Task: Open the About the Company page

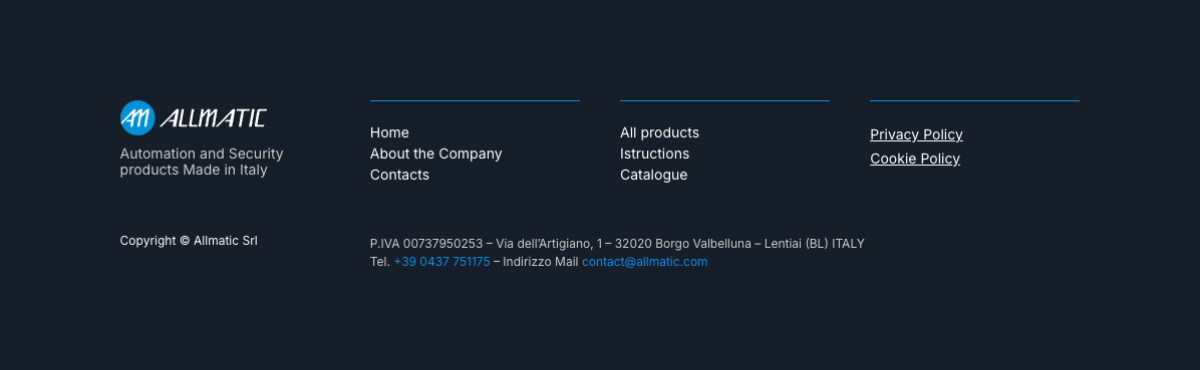Action: pyautogui.click(x=436, y=153)
